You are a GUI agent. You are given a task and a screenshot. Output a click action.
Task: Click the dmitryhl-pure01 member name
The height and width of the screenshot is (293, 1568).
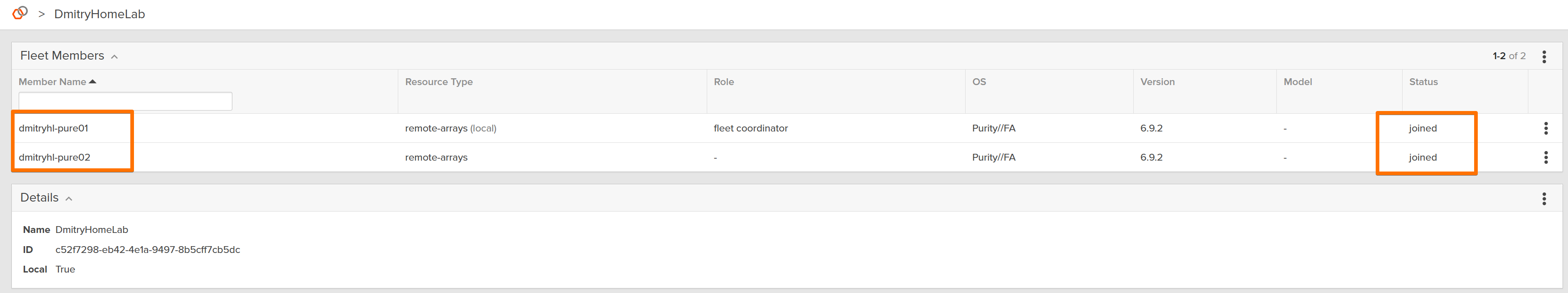click(54, 128)
